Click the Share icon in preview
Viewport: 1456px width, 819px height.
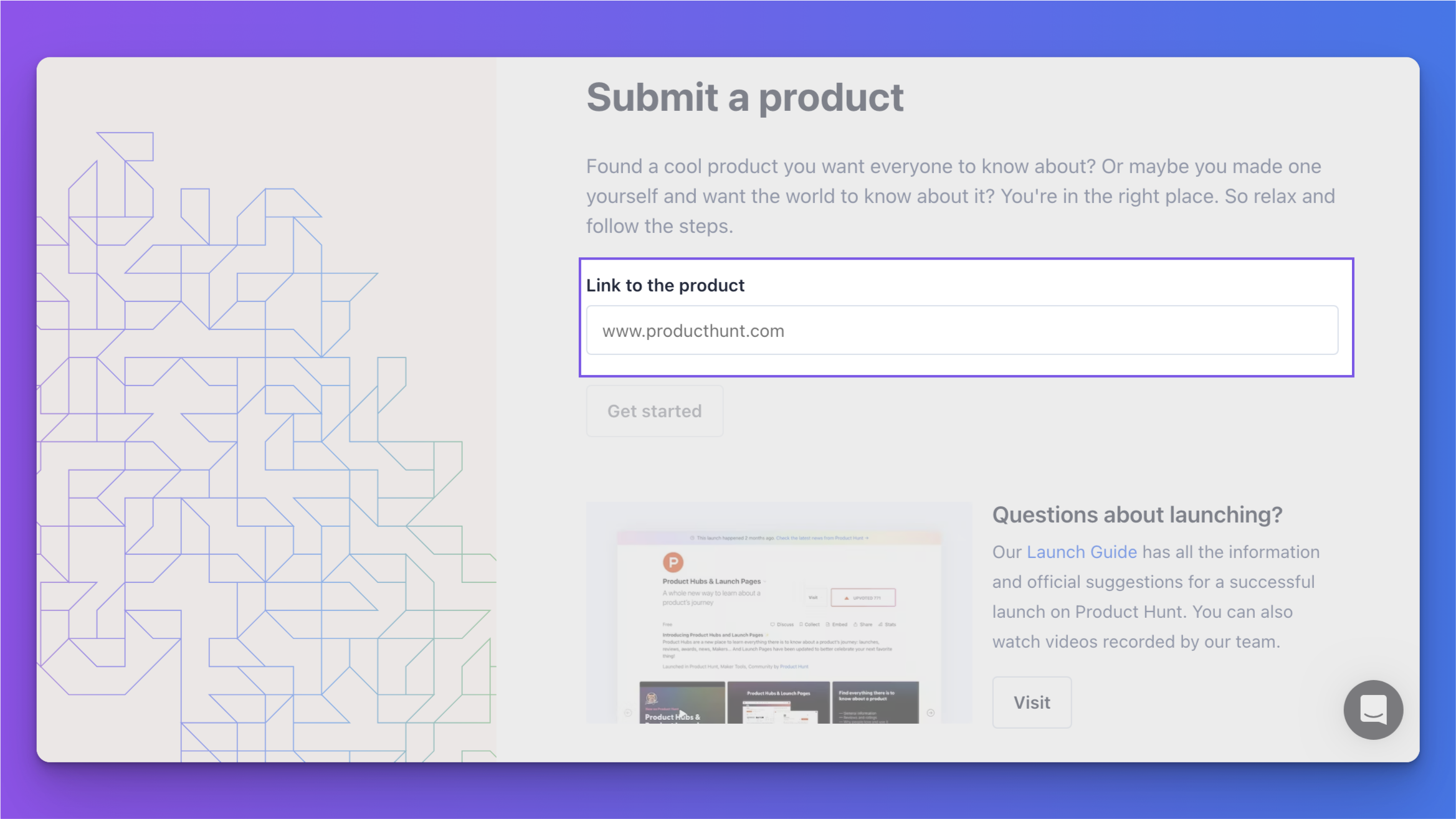click(855, 624)
